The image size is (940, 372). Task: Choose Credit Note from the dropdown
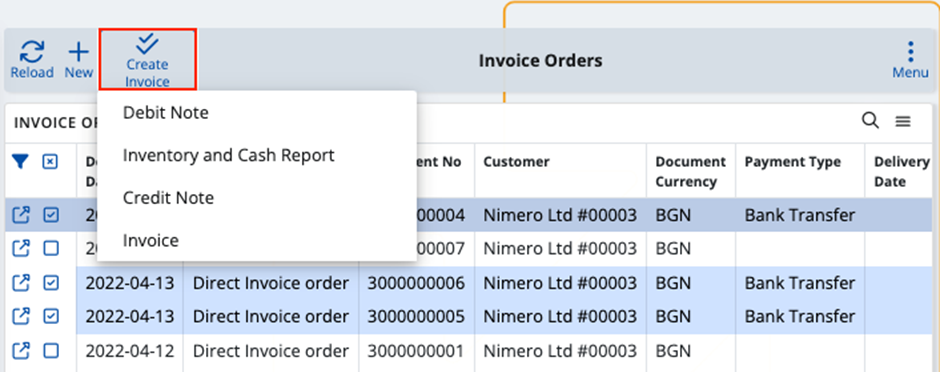(x=168, y=198)
